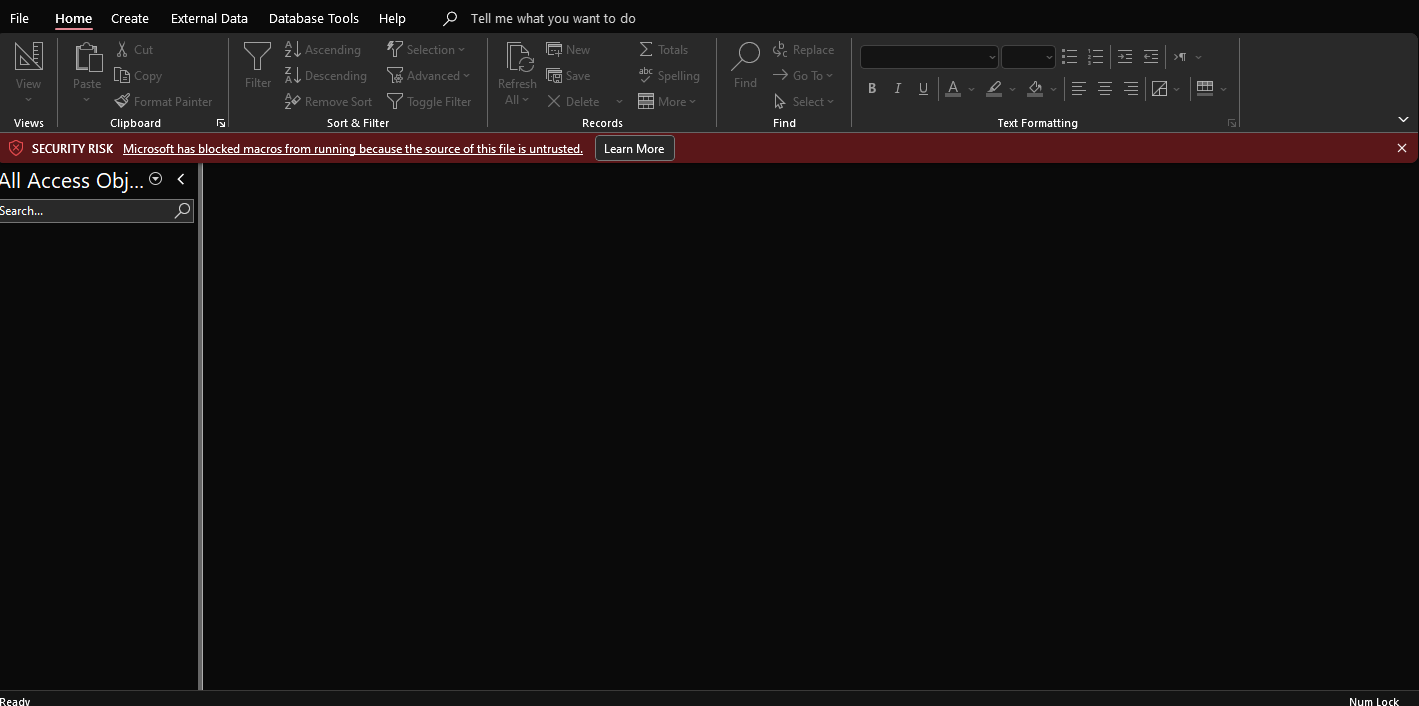Click the Toggle Filter button
The image size is (1419, 706).
click(x=429, y=101)
